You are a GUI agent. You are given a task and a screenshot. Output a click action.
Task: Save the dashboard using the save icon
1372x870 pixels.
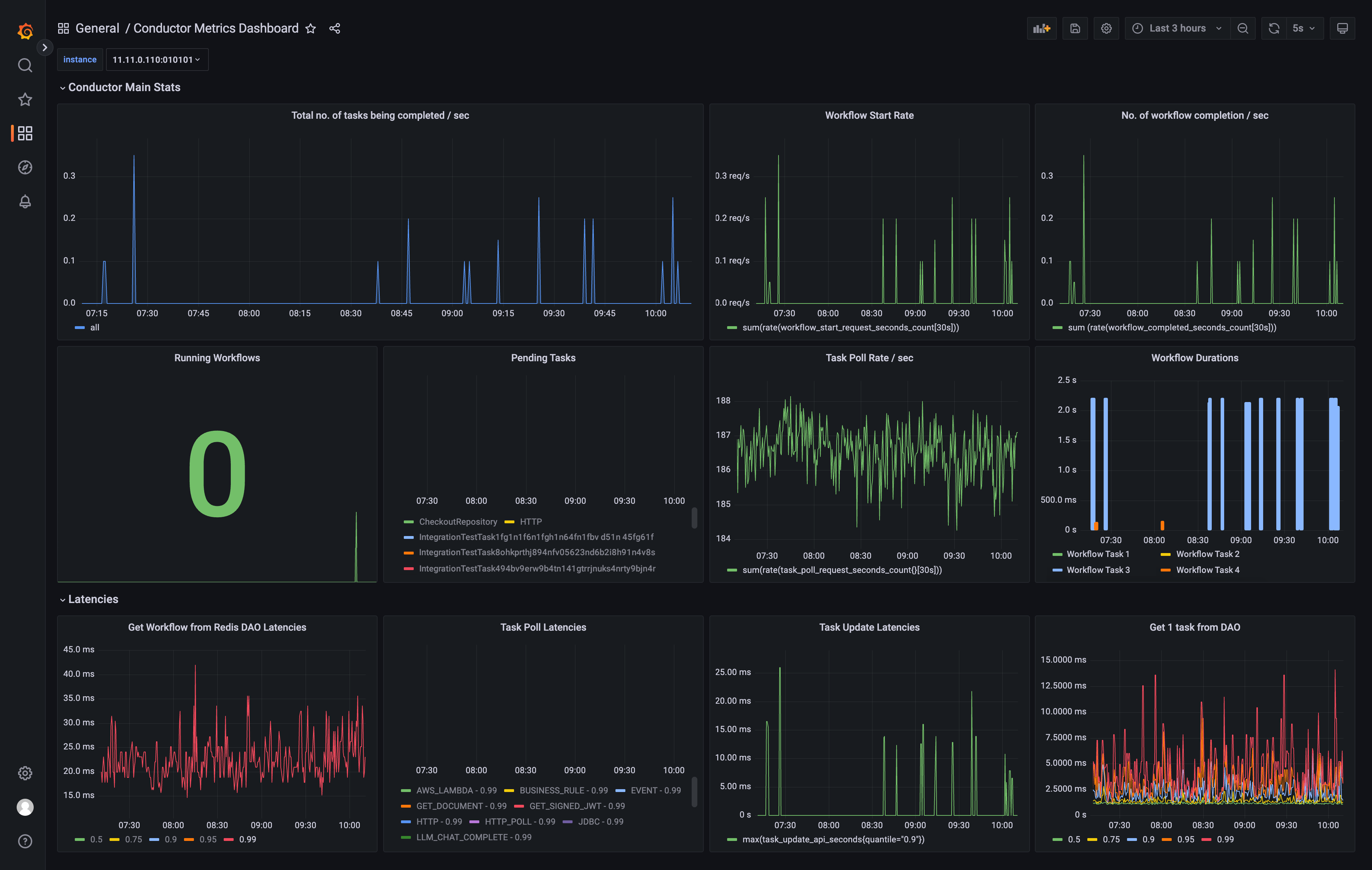[1075, 28]
